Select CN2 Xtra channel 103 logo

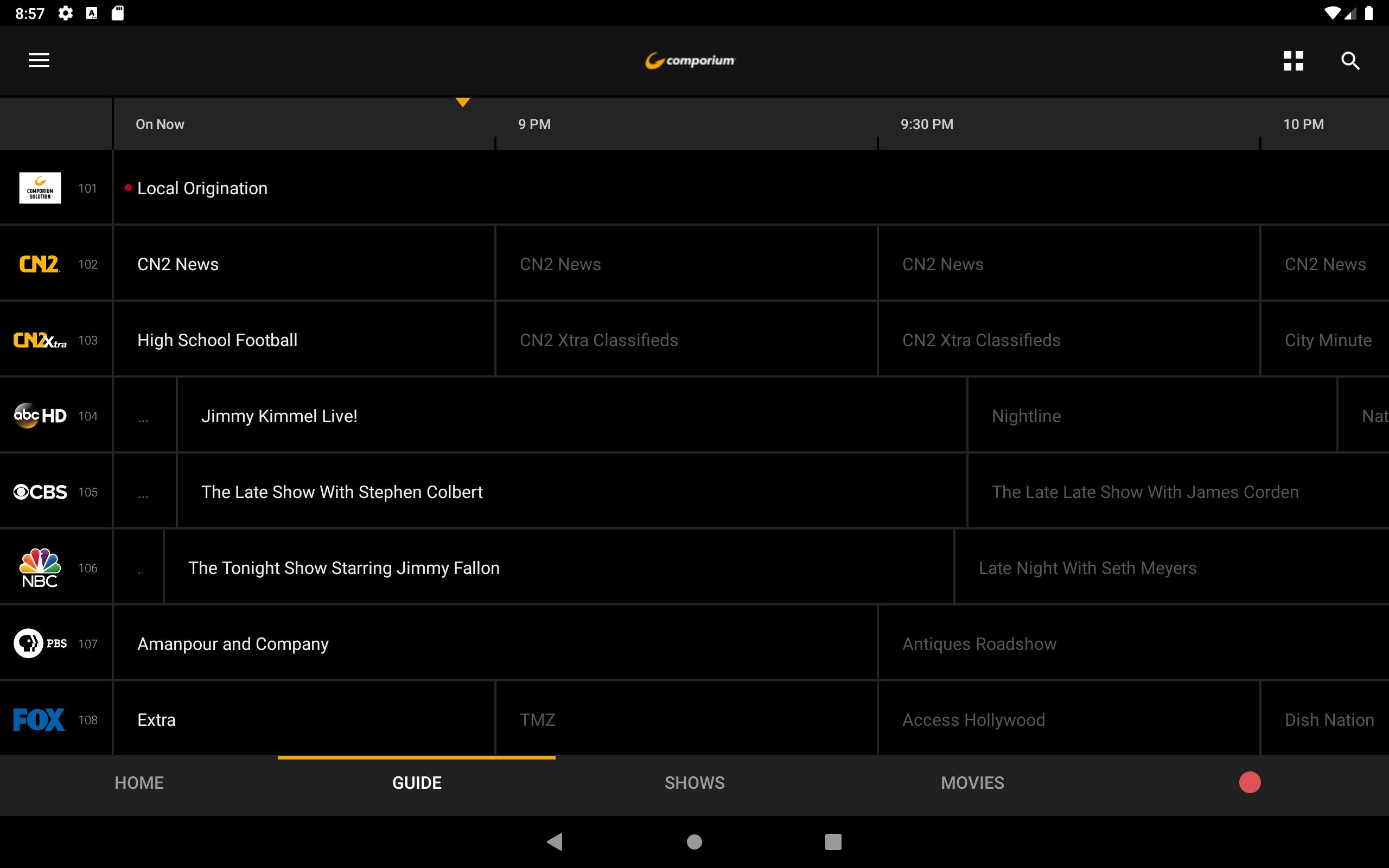pos(40,340)
